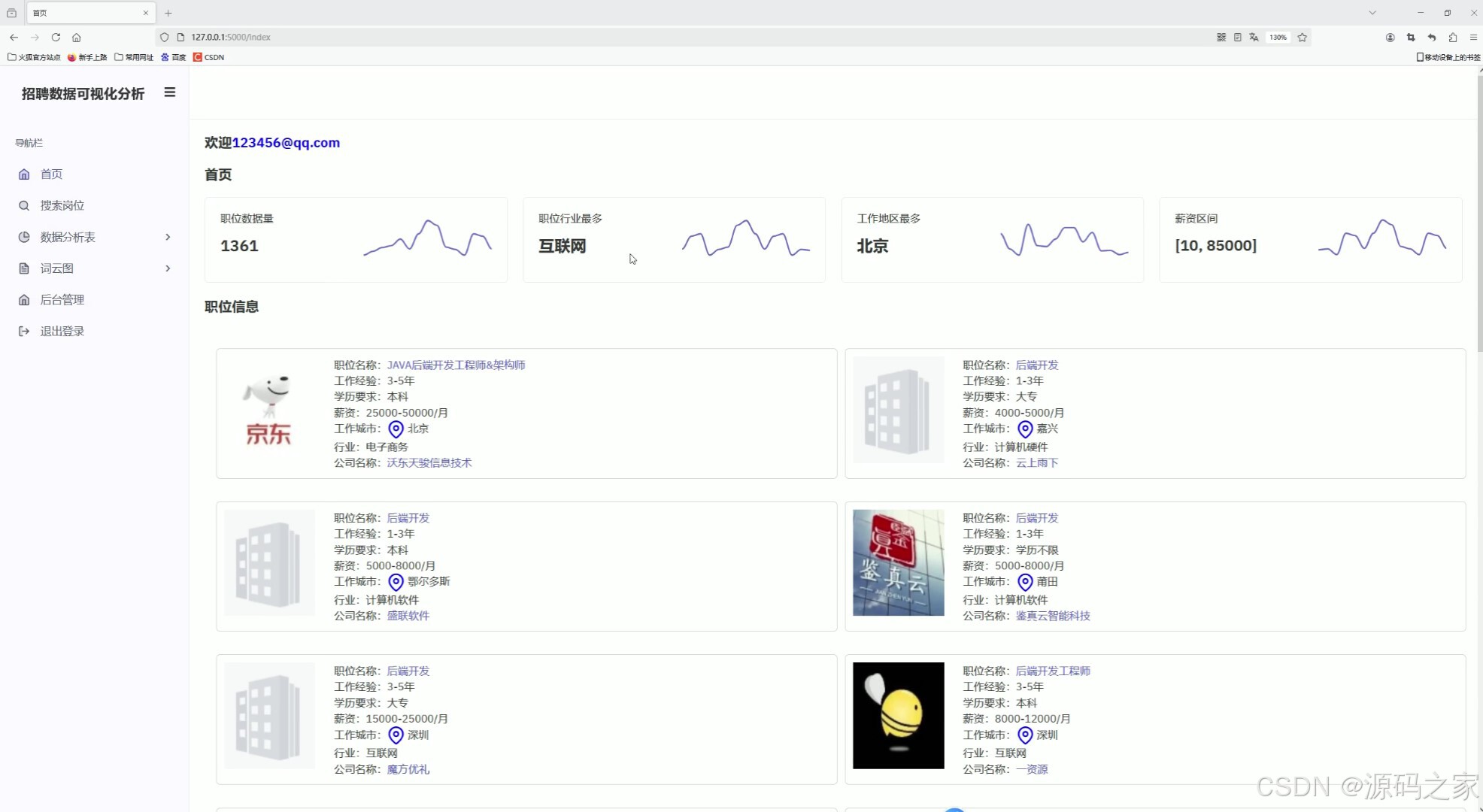Click location pin icon beside 鄂尔多斯
This screenshot has height=812, width=1483.
(396, 582)
